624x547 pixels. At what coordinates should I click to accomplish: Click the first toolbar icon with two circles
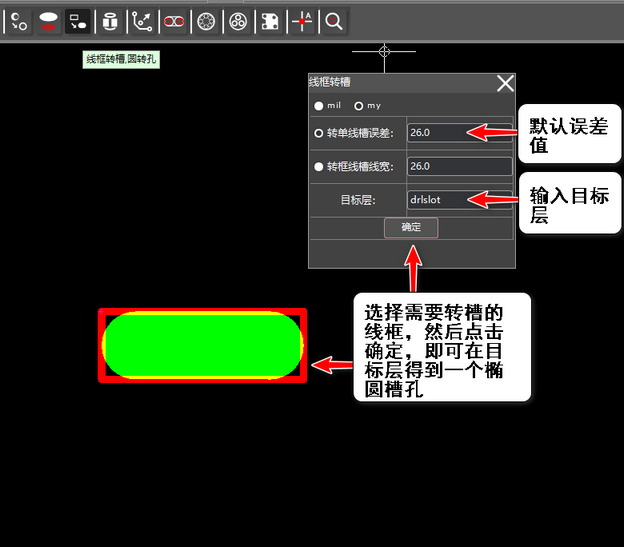pos(19,20)
